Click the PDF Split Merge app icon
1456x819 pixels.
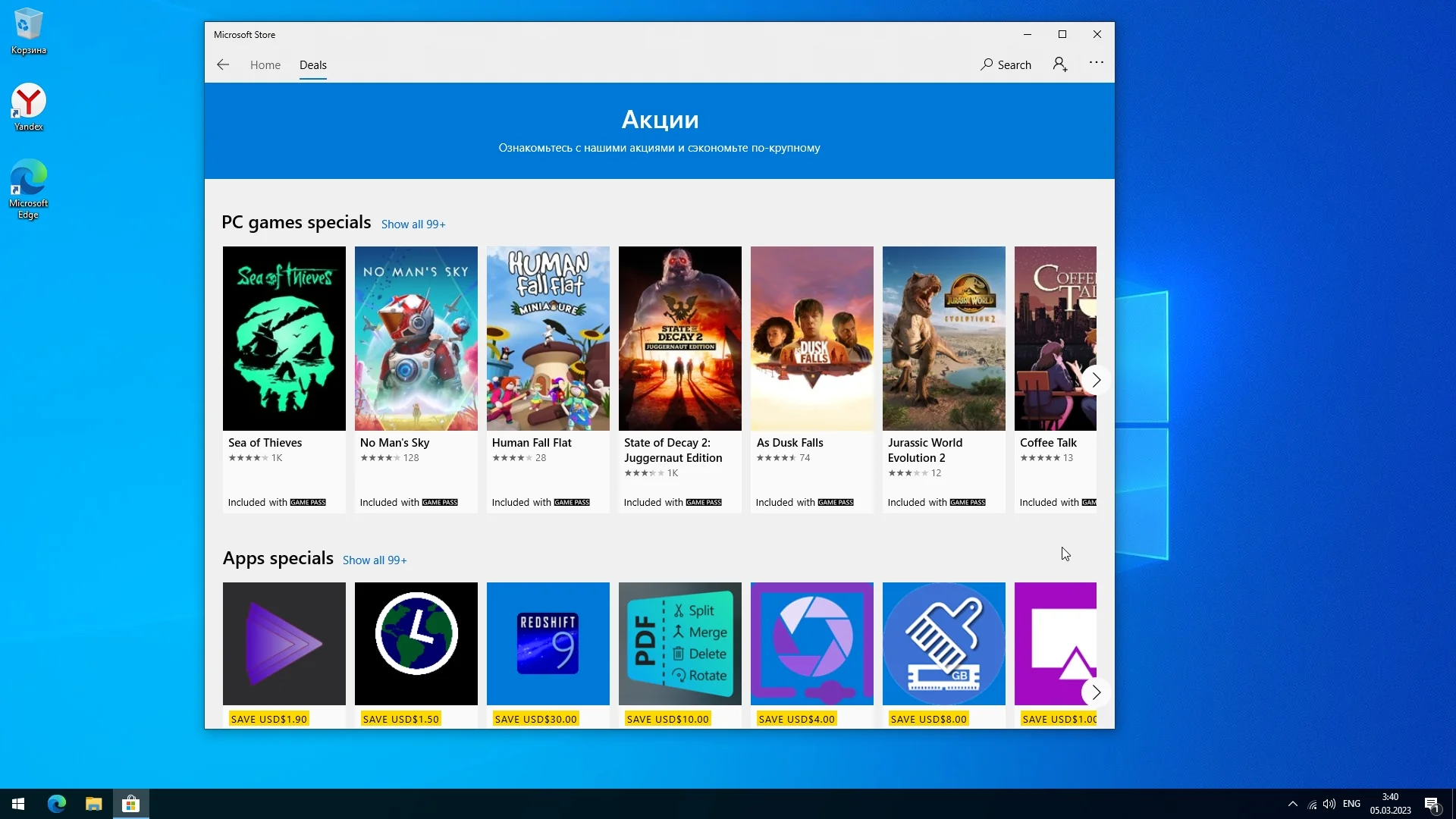click(679, 643)
